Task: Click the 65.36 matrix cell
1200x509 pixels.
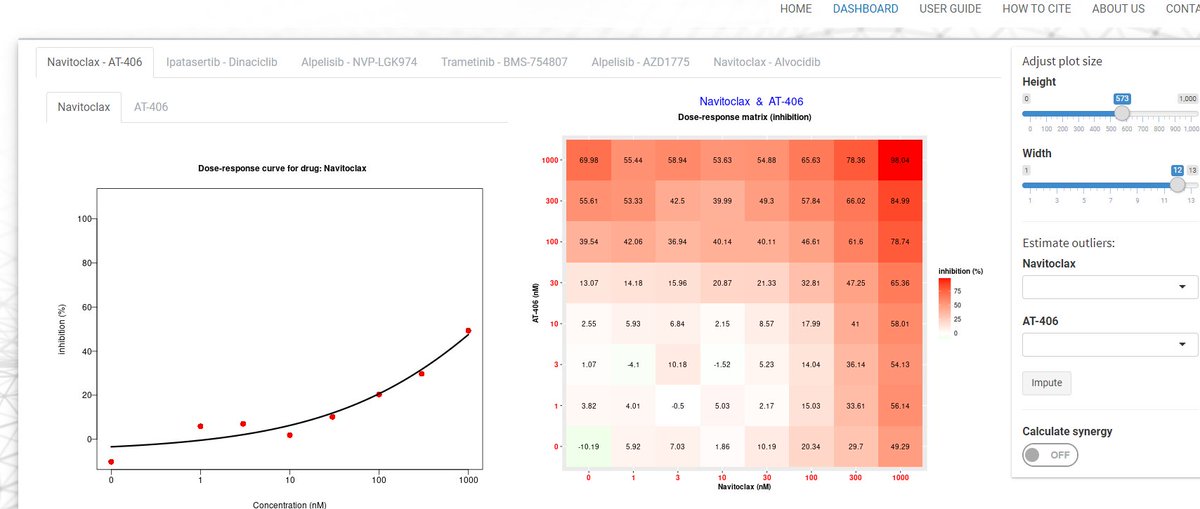Action: (x=902, y=283)
